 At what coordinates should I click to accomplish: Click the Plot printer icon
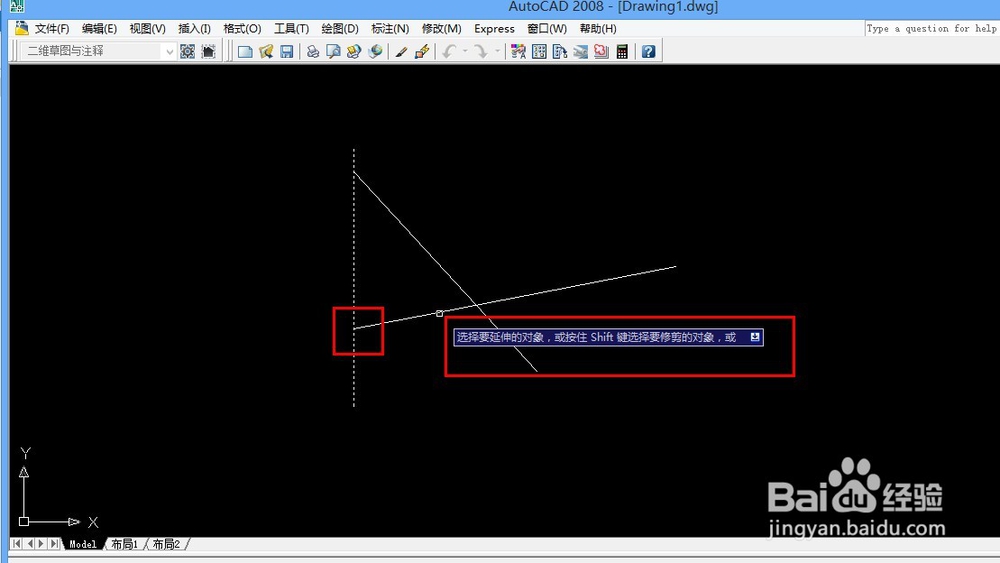click(312, 52)
